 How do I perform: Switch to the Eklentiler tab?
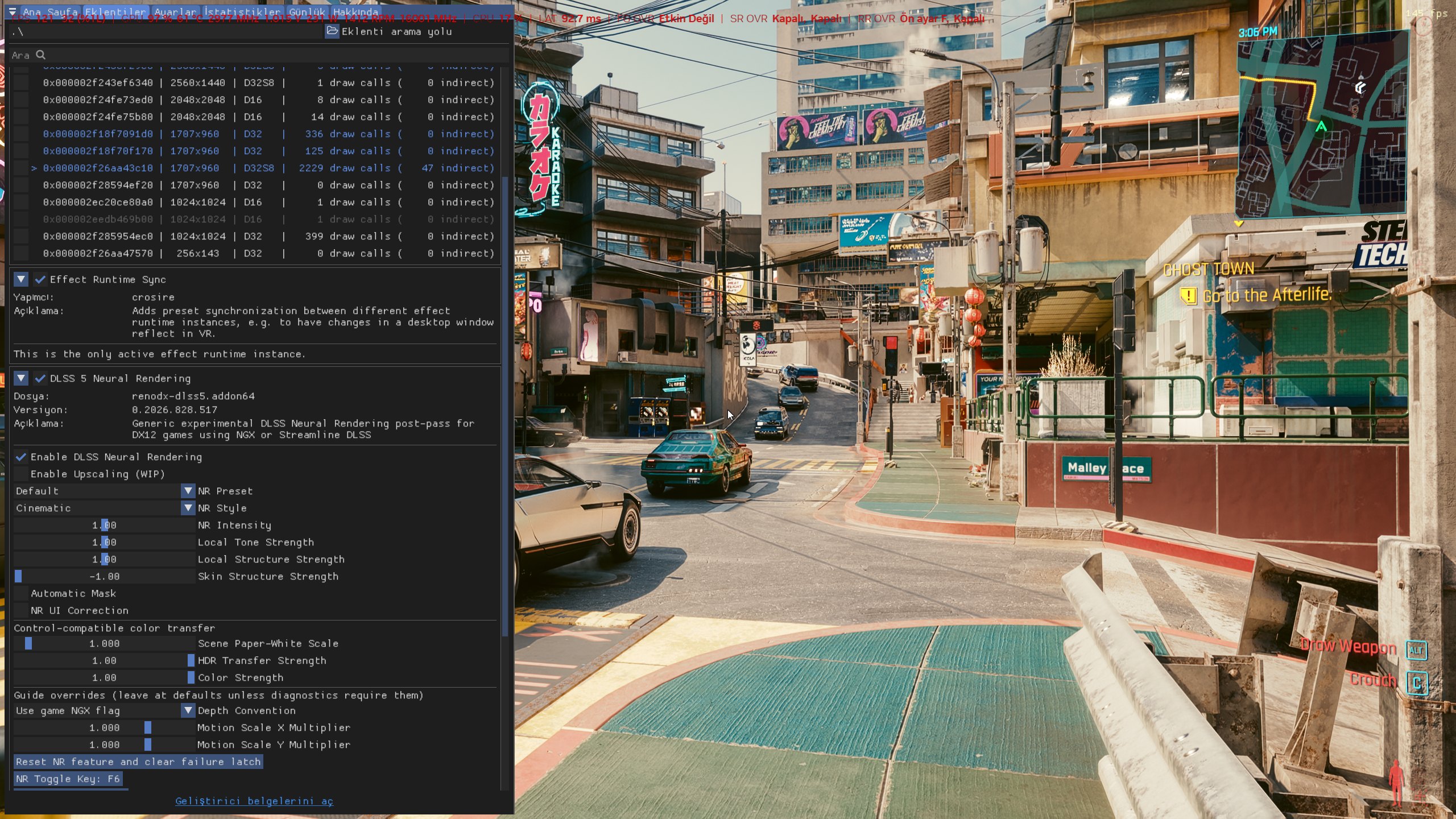coord(115,12)
